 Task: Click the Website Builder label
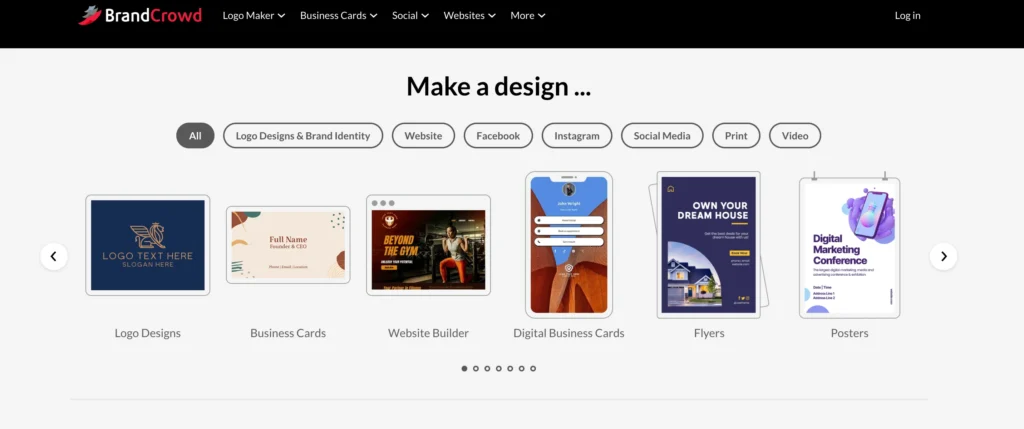(428, 333)
